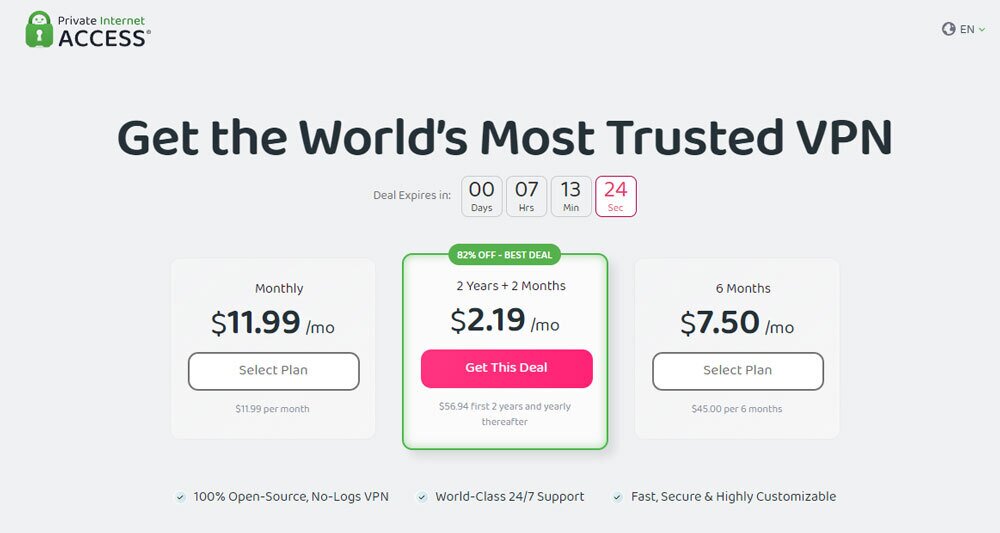
Task: Click the 2 Years + 2 Months plan title
Action: pos(511,286)
